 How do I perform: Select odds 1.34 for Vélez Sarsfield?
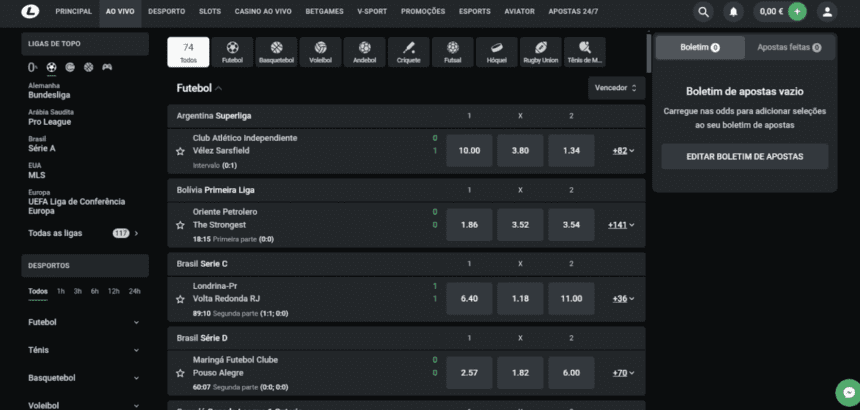coord(571,151)
